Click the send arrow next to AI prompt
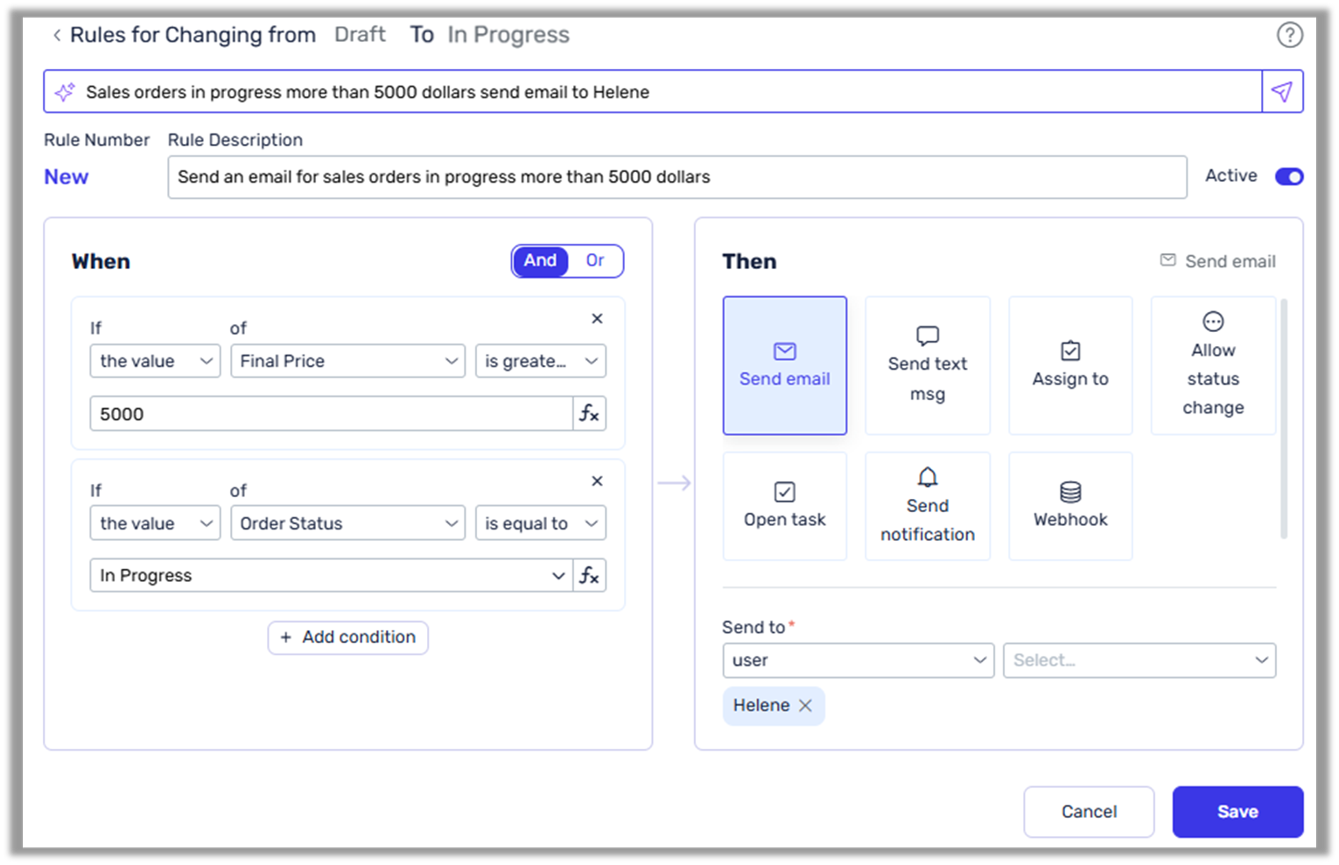The width and height of the screenshot is (1339, 865). (1283, 91)
